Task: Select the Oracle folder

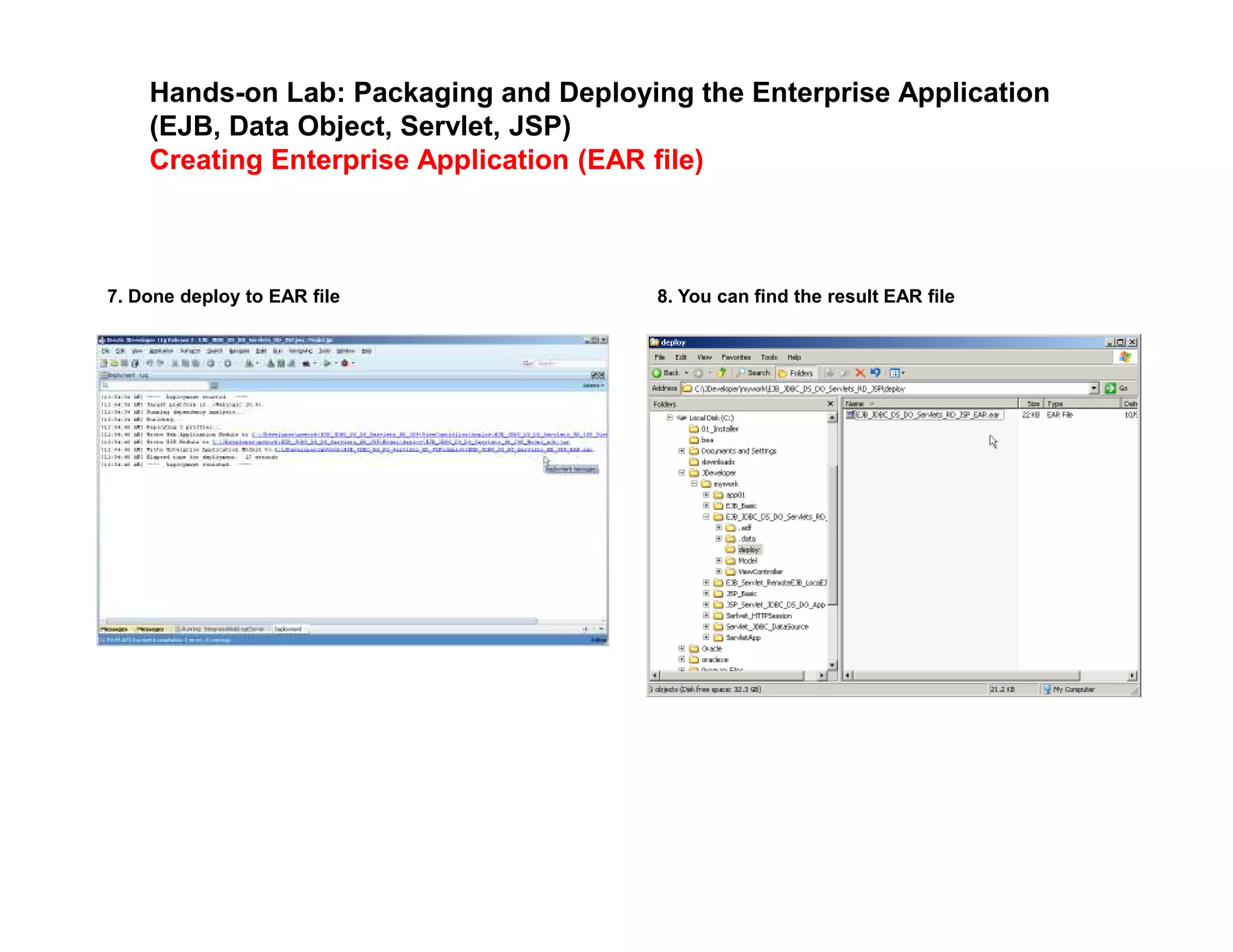Action: 706,649
